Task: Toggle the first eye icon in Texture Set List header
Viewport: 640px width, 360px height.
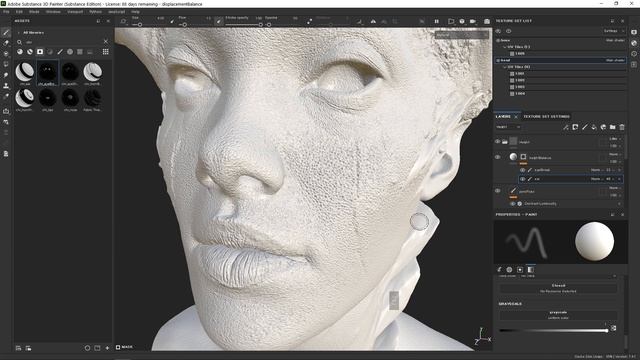Action: [x=498, y=31]
